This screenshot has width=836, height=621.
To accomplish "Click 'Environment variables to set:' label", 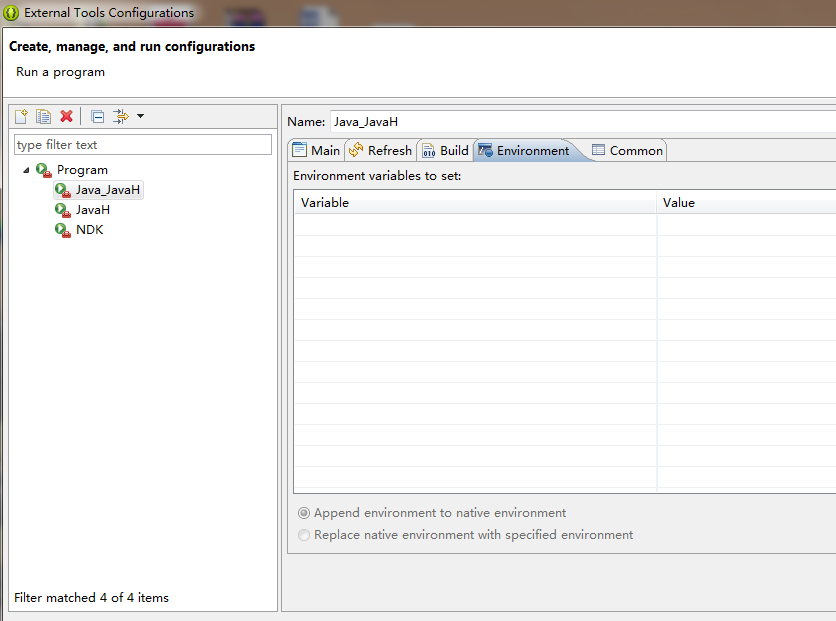I will [377, 176].
